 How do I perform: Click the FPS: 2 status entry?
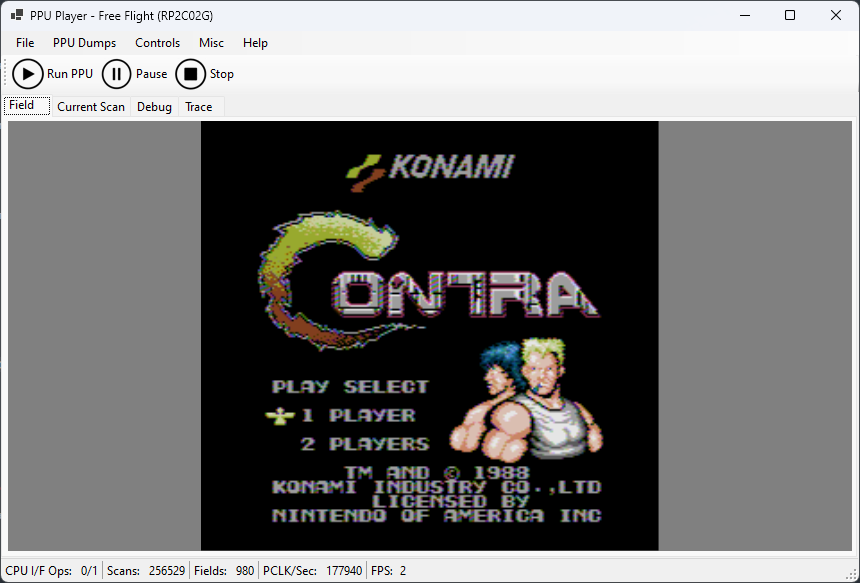click(x=388, y=571)
